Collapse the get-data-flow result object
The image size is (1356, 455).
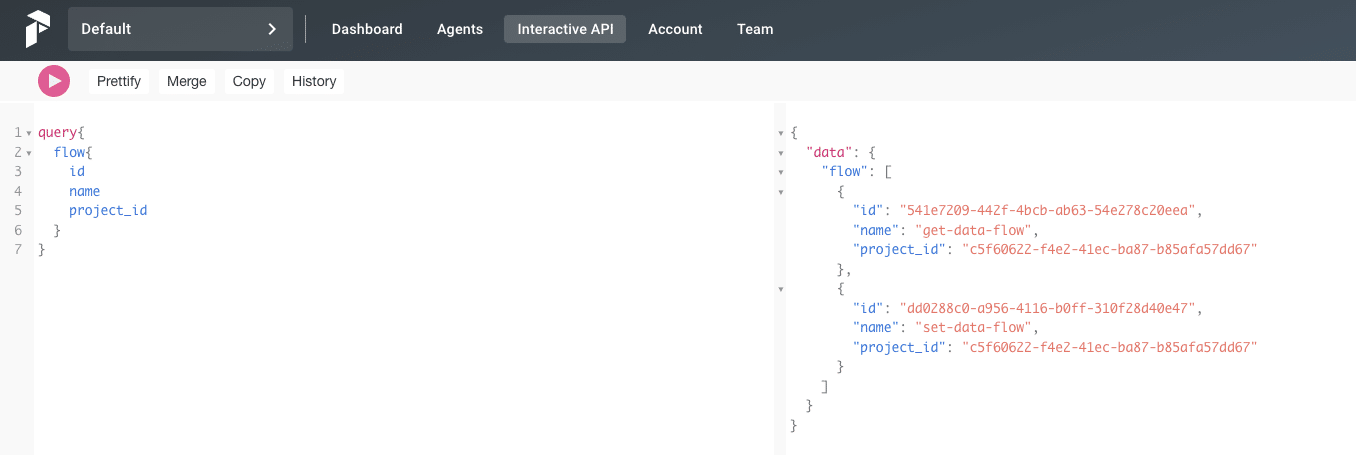(x=781, y=192)
